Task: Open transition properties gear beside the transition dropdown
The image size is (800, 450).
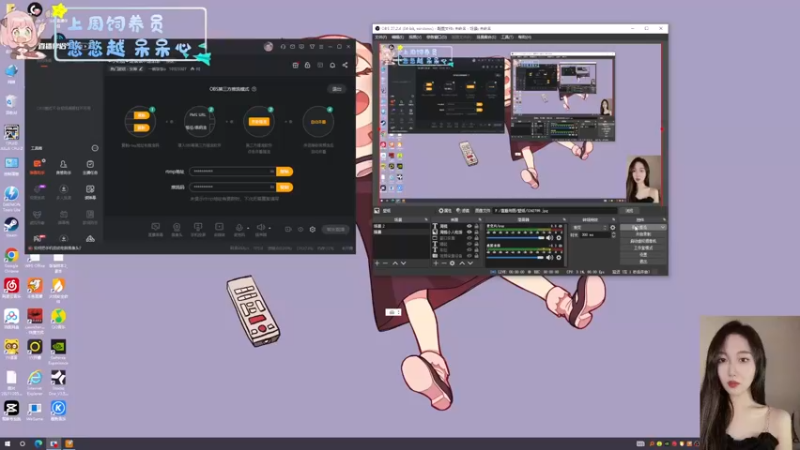Action: pyautogui.click(x=613, y=228)
